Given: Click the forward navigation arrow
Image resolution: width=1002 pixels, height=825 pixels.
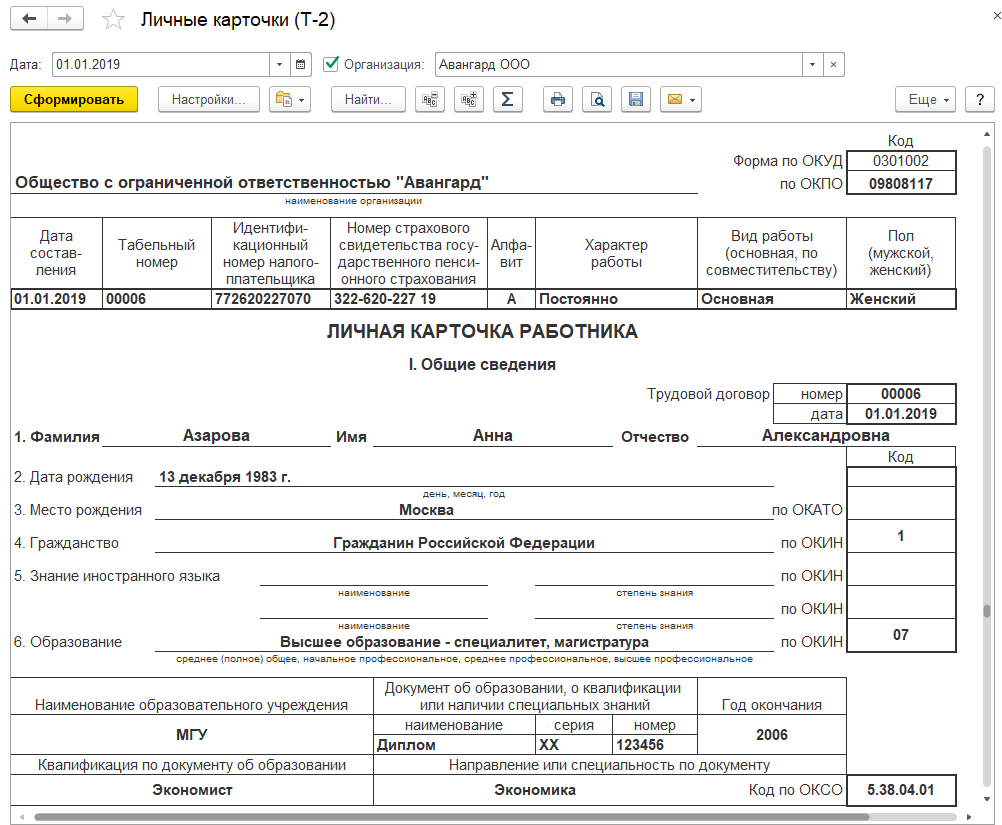Looking at the screenshot, I should point(65,20).
